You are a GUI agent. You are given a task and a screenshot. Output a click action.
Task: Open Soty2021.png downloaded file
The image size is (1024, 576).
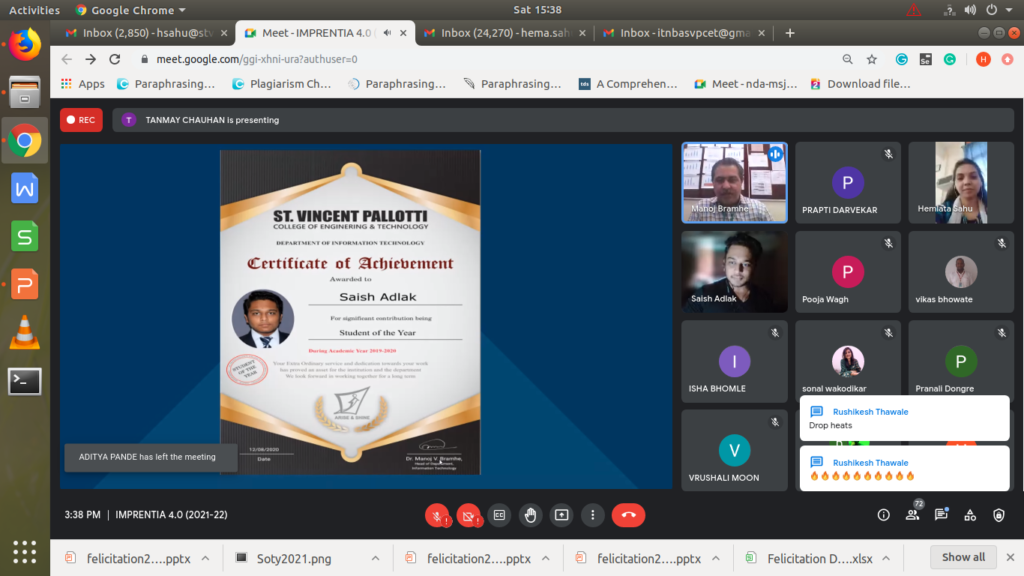click(293, 558)
